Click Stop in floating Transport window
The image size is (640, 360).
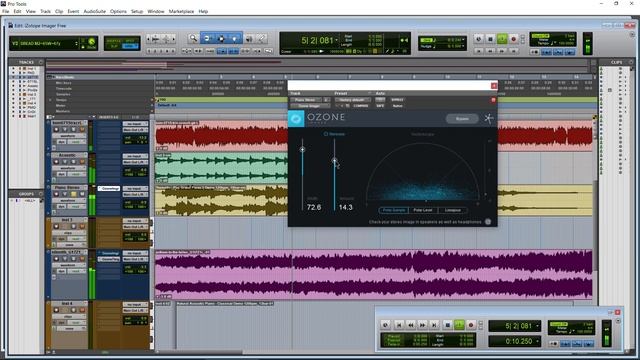tap(447, 325)
